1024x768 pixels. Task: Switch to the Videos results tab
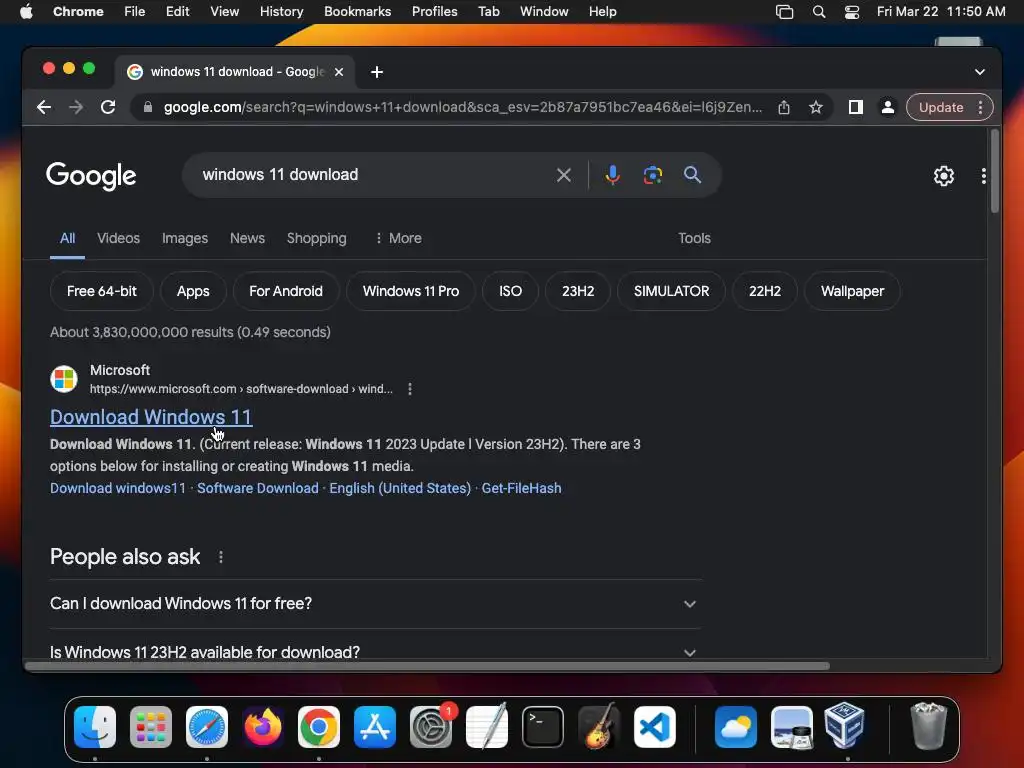tap(118, 238)
